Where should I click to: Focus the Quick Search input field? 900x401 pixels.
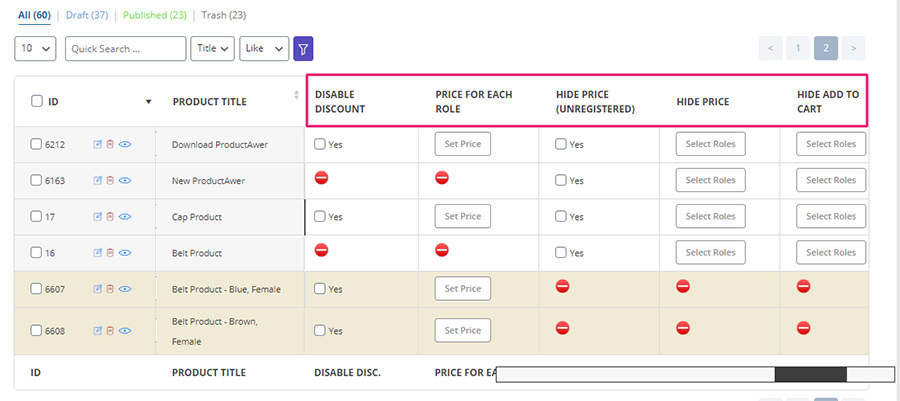(126, 49)
